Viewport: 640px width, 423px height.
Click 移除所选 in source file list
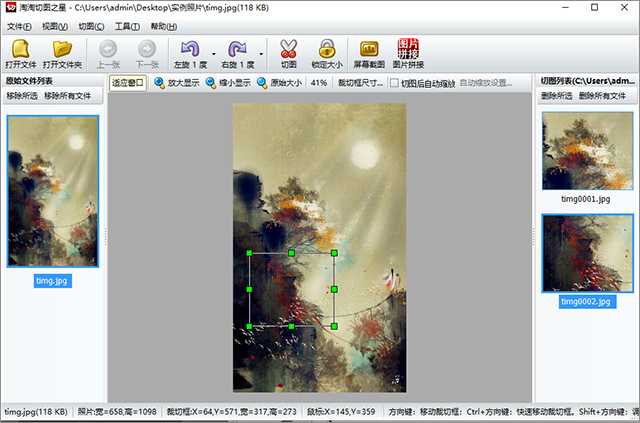click(22, 96)
